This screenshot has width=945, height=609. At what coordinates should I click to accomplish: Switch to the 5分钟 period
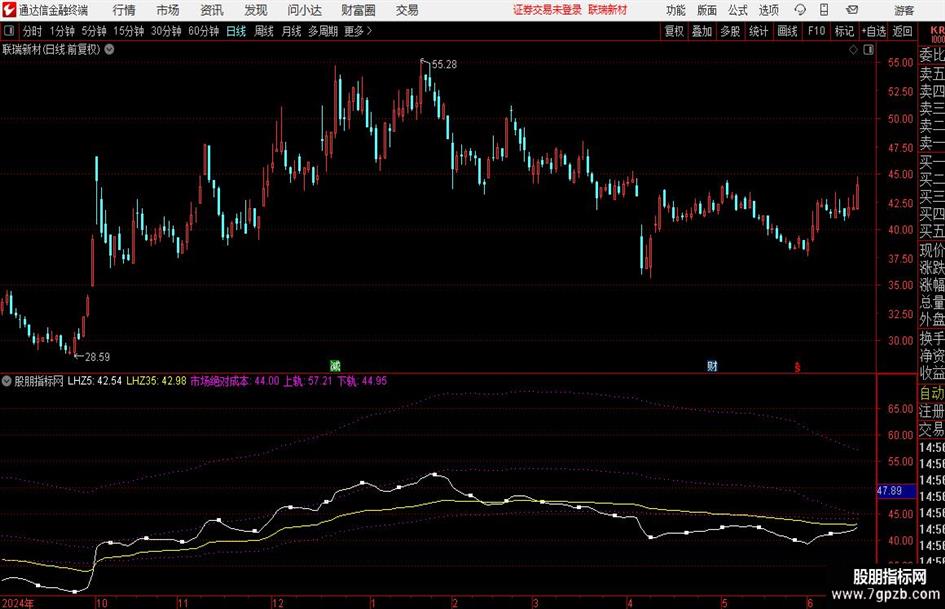[x=94, y=31]
